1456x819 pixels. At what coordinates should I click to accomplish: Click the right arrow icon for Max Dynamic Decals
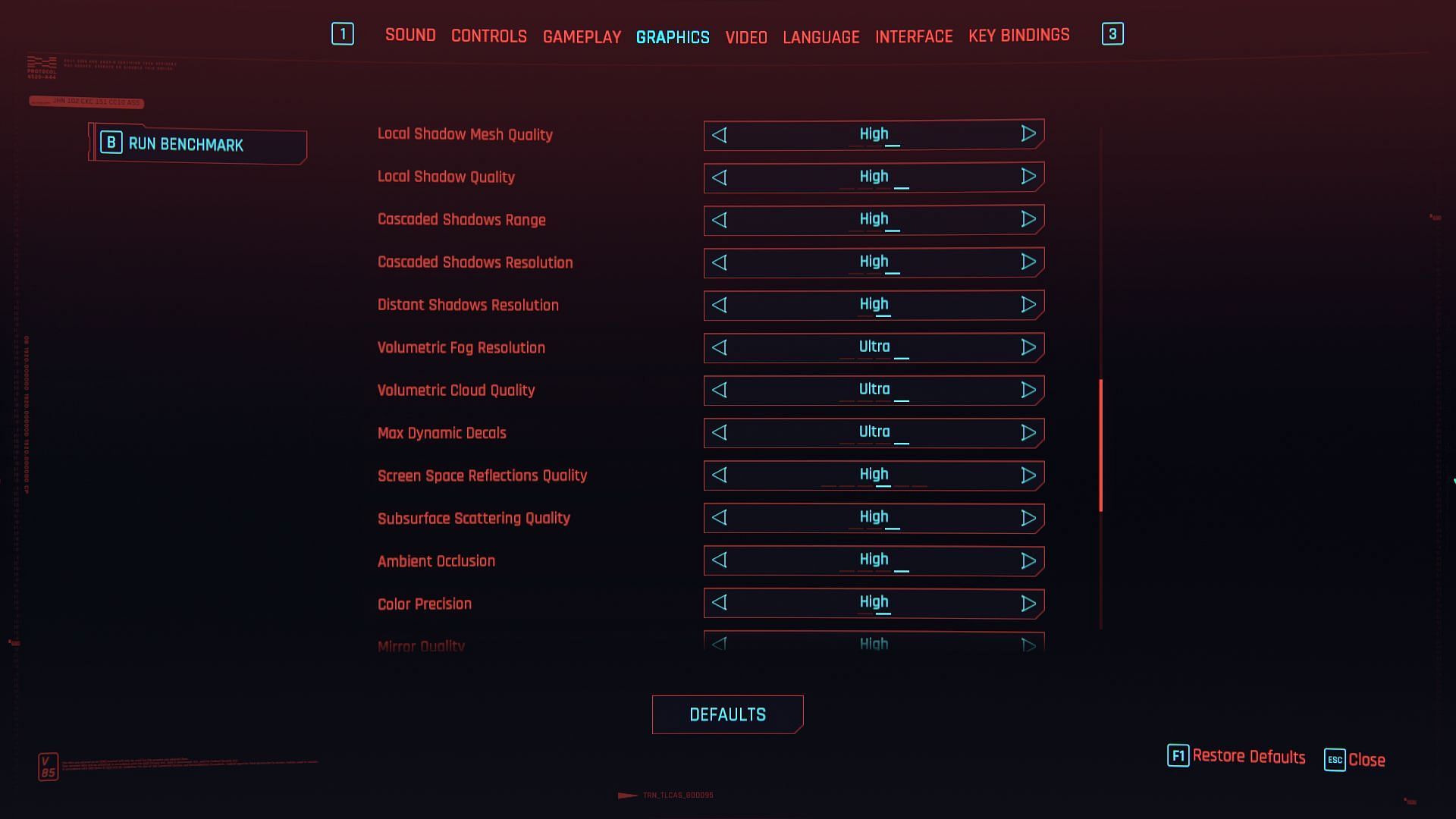pyautogui.click(x=1027, y=432)
